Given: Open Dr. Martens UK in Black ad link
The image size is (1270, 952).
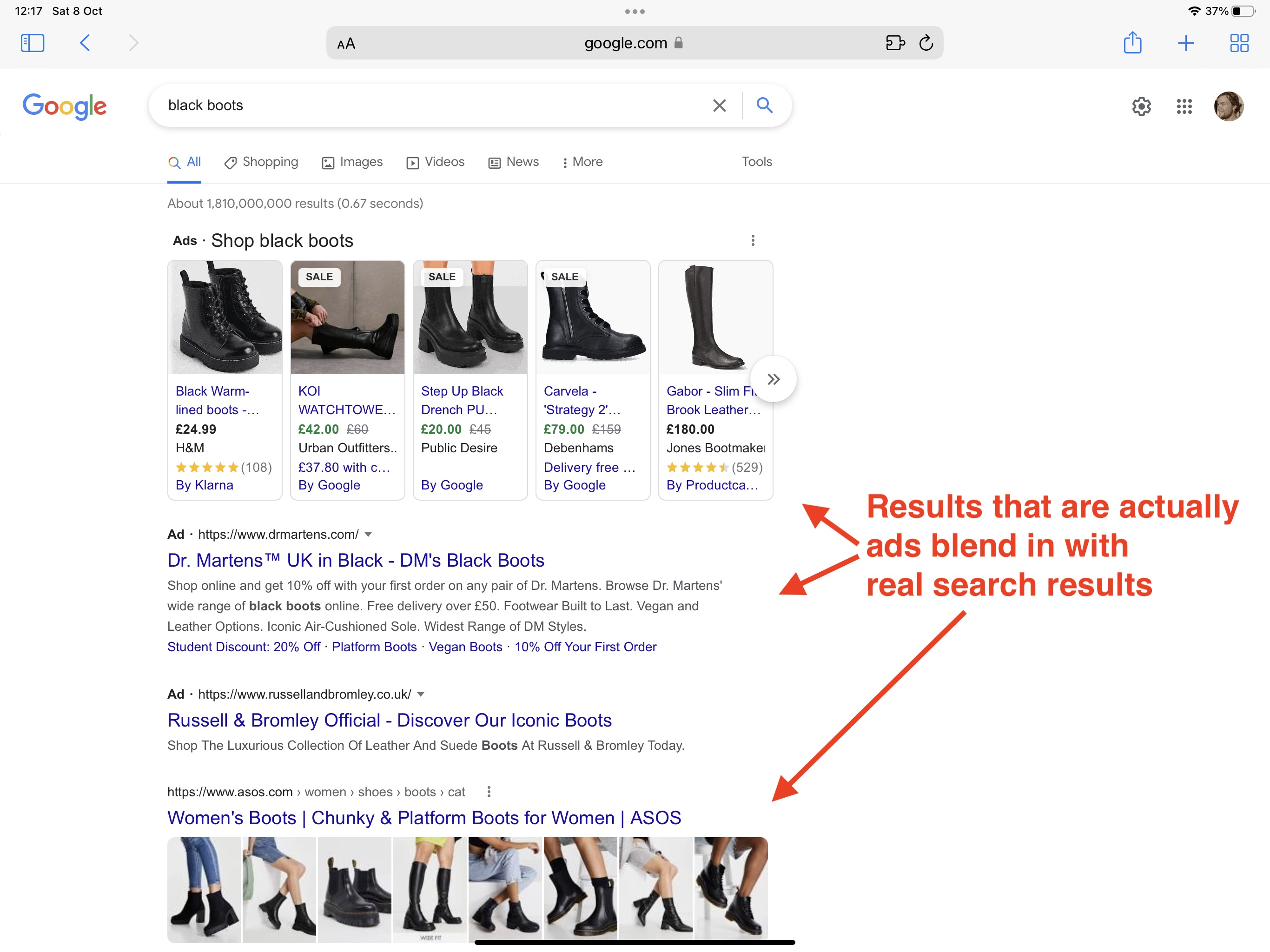Looking at the screenshot, I should click(x=356, y=561).
